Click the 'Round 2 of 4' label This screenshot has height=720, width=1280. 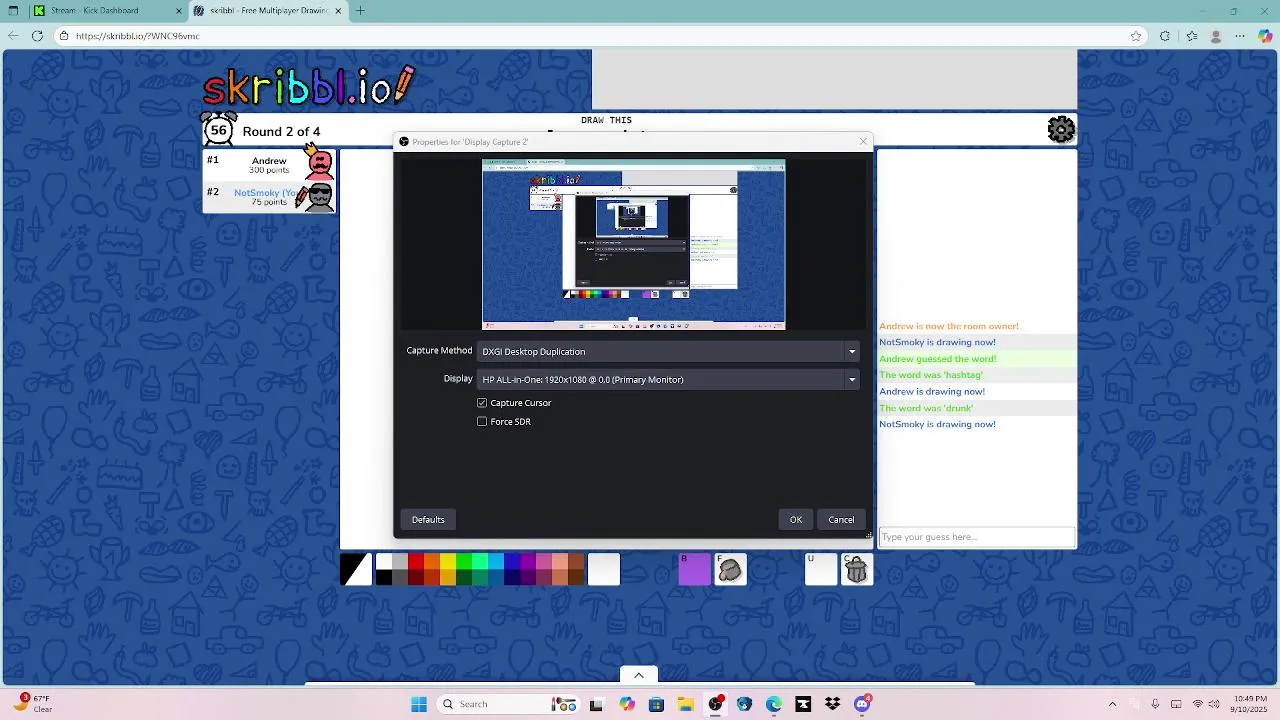coord(281,131)
